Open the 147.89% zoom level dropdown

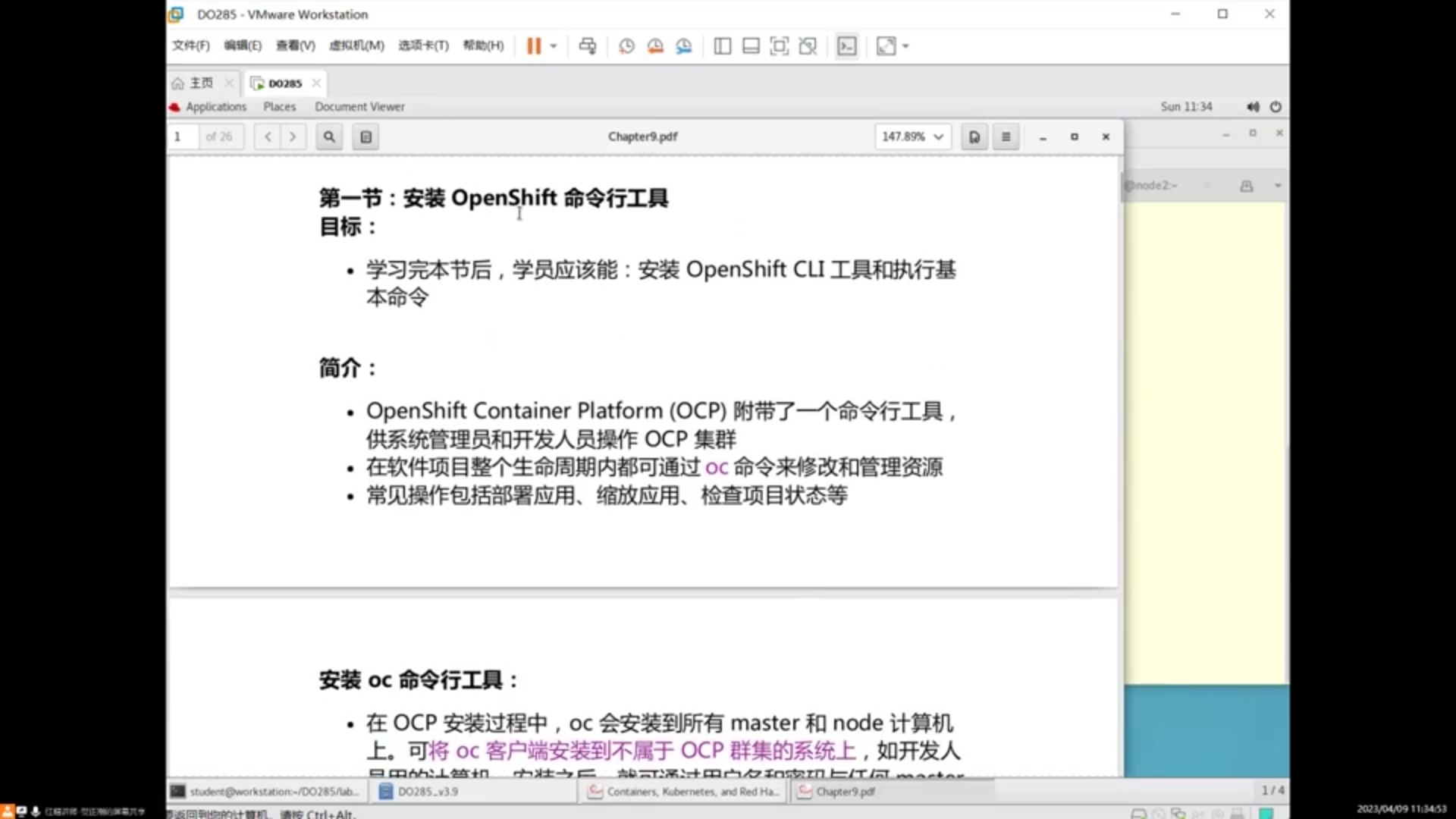912,136
